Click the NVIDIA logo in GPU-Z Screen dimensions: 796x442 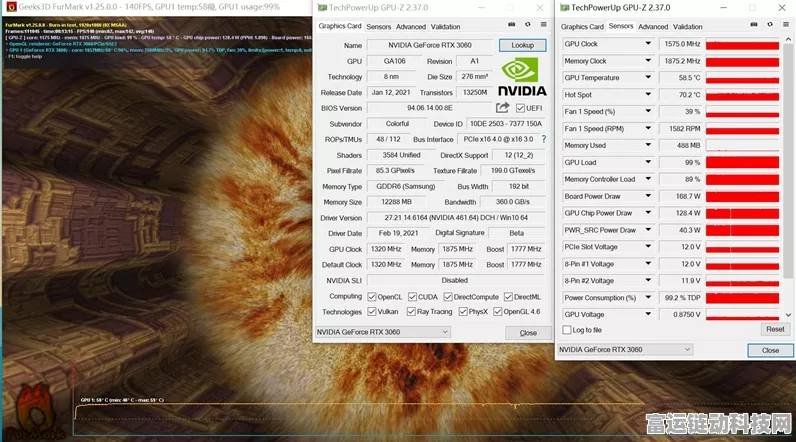[x=522, y=77]
